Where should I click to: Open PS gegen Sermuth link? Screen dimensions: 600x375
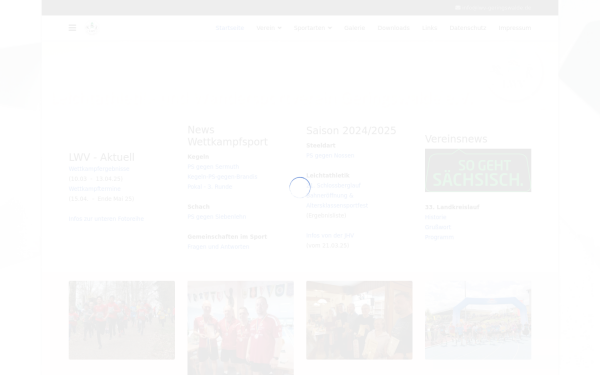click(x=213, y=167)
